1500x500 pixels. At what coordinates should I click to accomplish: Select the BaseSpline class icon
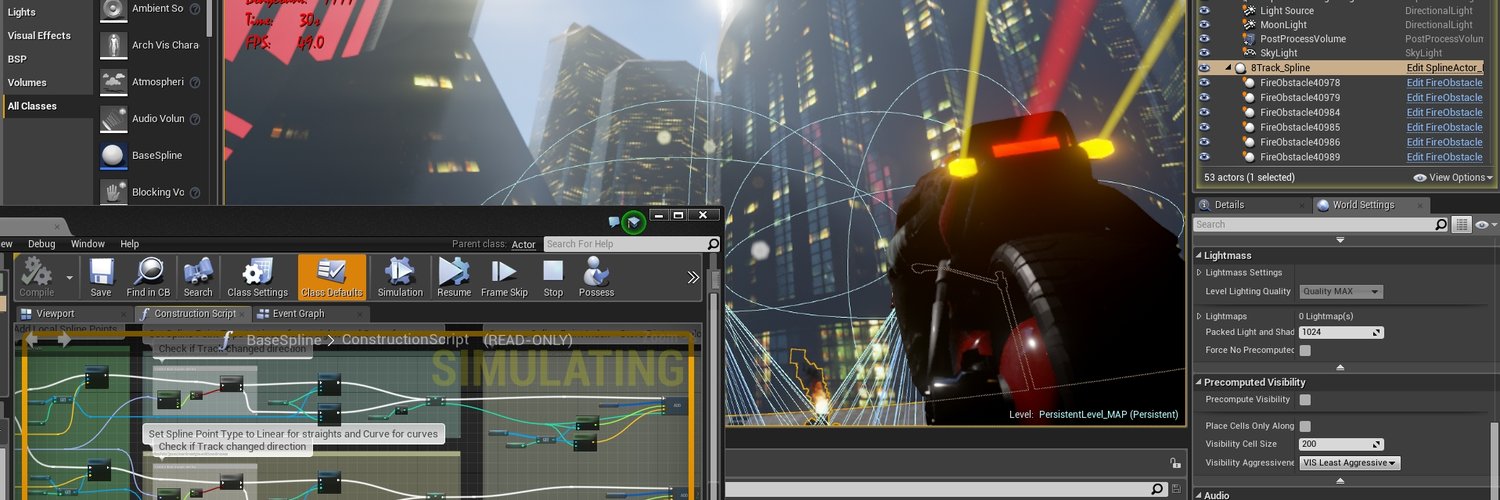point(114,155)
